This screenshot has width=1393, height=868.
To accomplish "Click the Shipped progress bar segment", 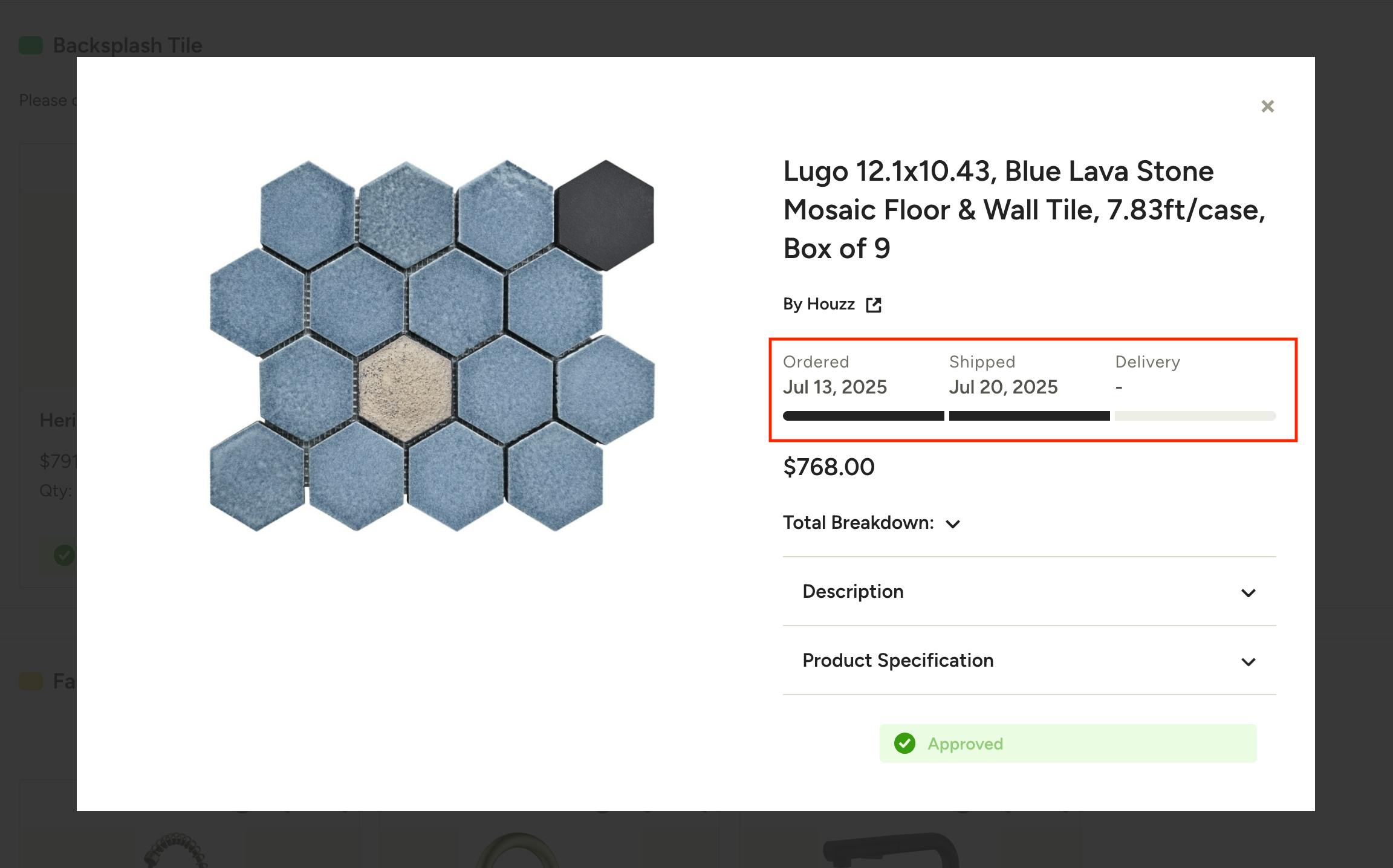I will (x=1029, y=416).
